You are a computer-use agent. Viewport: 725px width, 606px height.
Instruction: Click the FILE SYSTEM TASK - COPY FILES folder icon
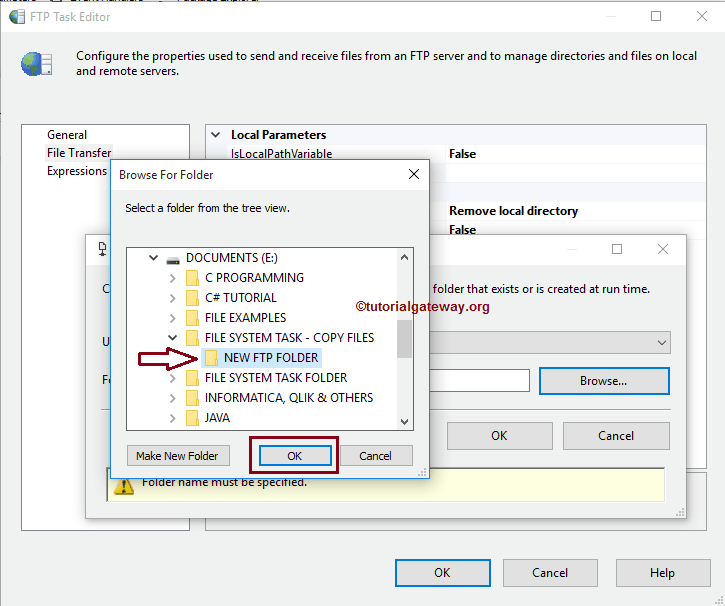(x=192, y=338)
